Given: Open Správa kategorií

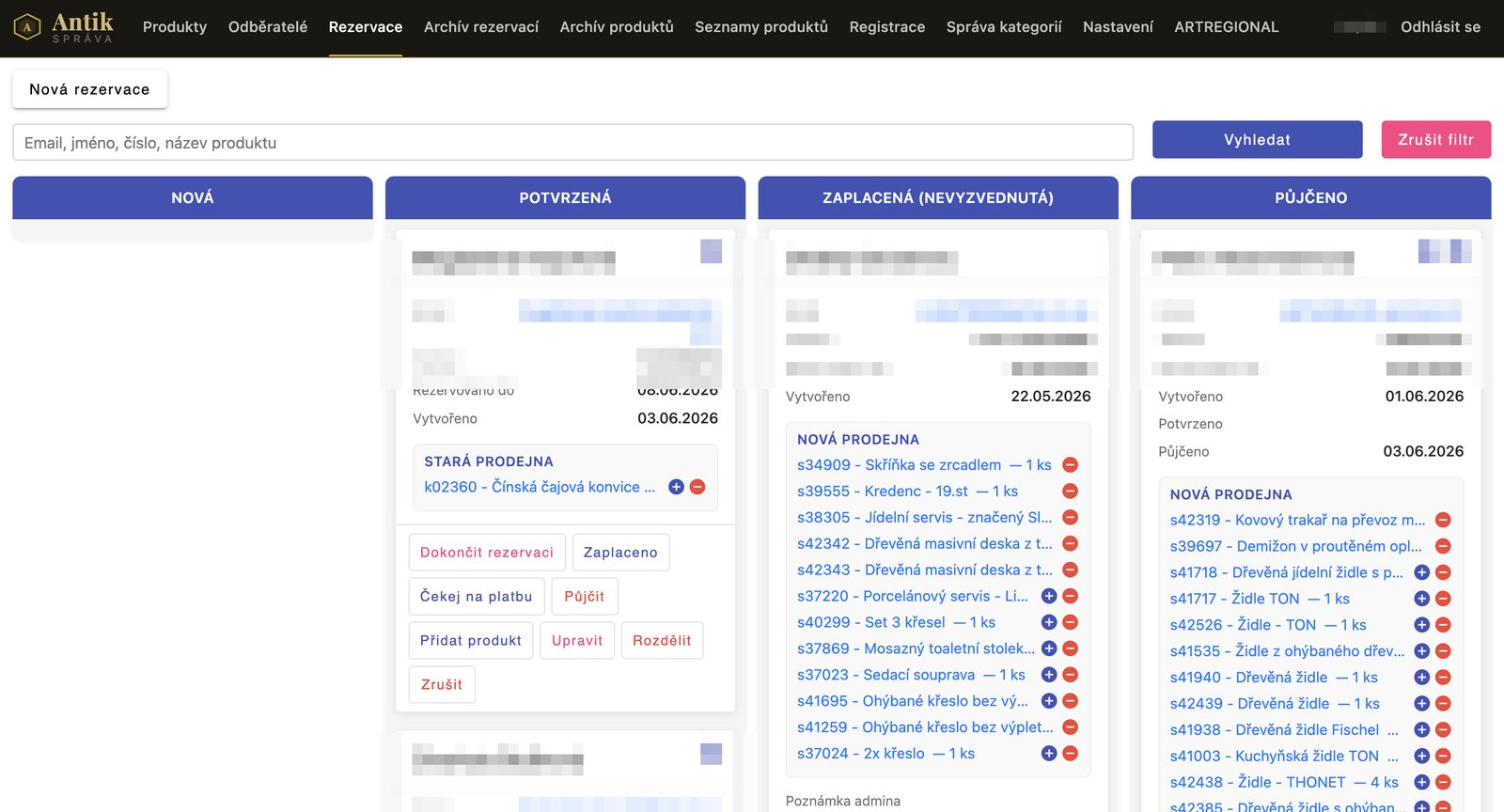Looking at the screenshot, I should [1004, 27].
